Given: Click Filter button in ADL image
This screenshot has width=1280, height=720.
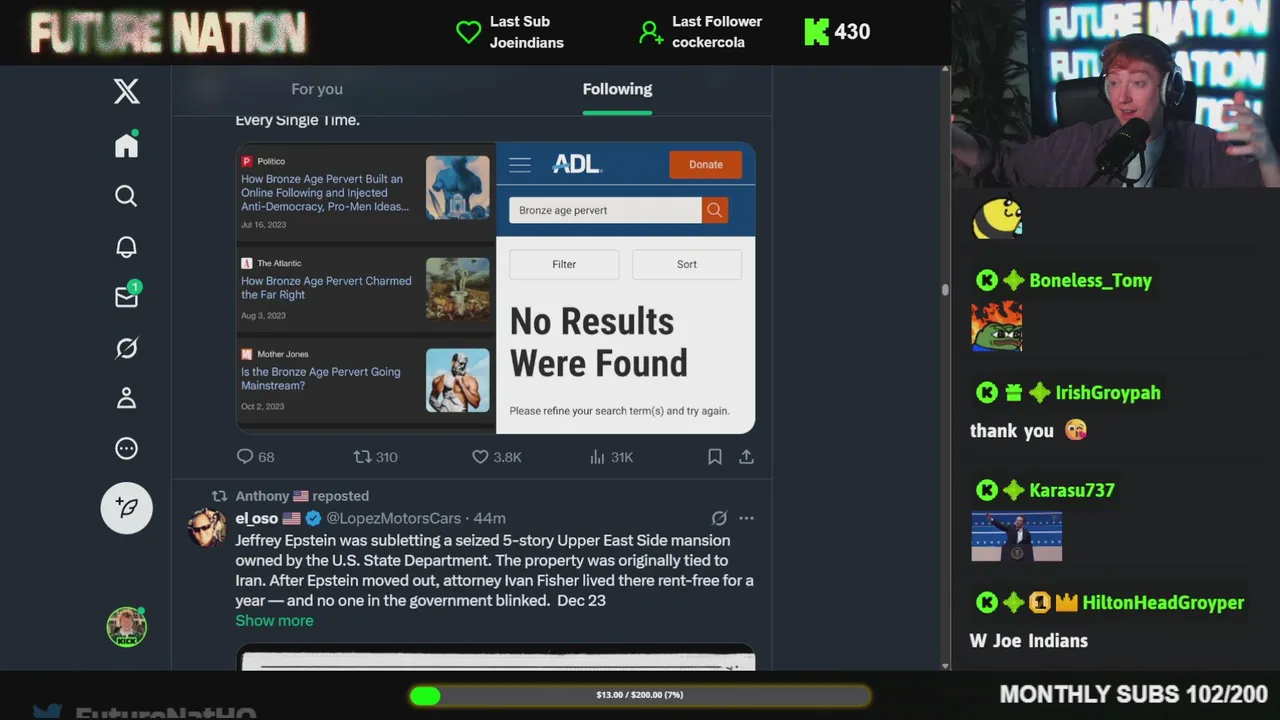Looking at the screenshot, I should (564, 264).
